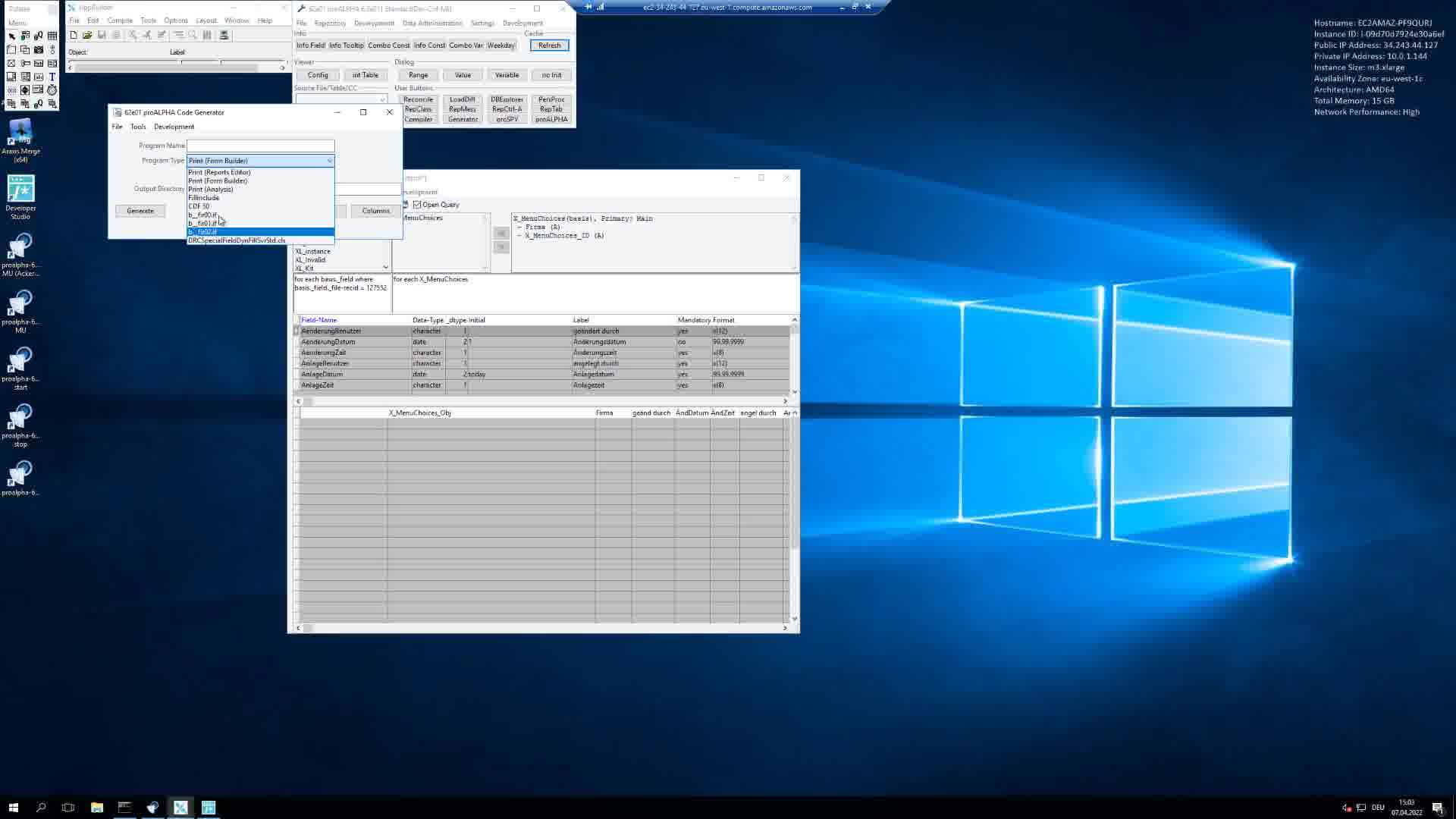Open the proalpha start desktop shortcut
This screenshot has height=819, width=1456.
[20, 368]
